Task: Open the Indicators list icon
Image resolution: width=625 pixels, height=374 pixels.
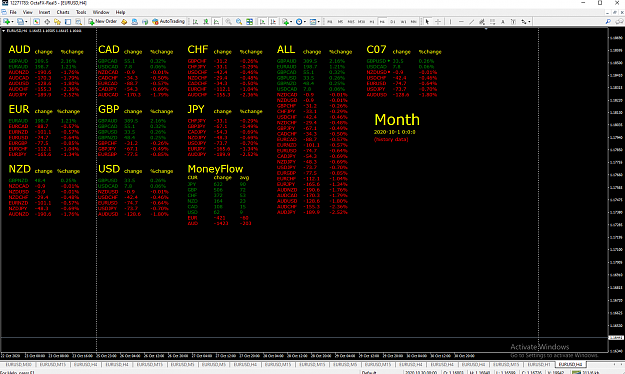Action: [x=285, y=22]
